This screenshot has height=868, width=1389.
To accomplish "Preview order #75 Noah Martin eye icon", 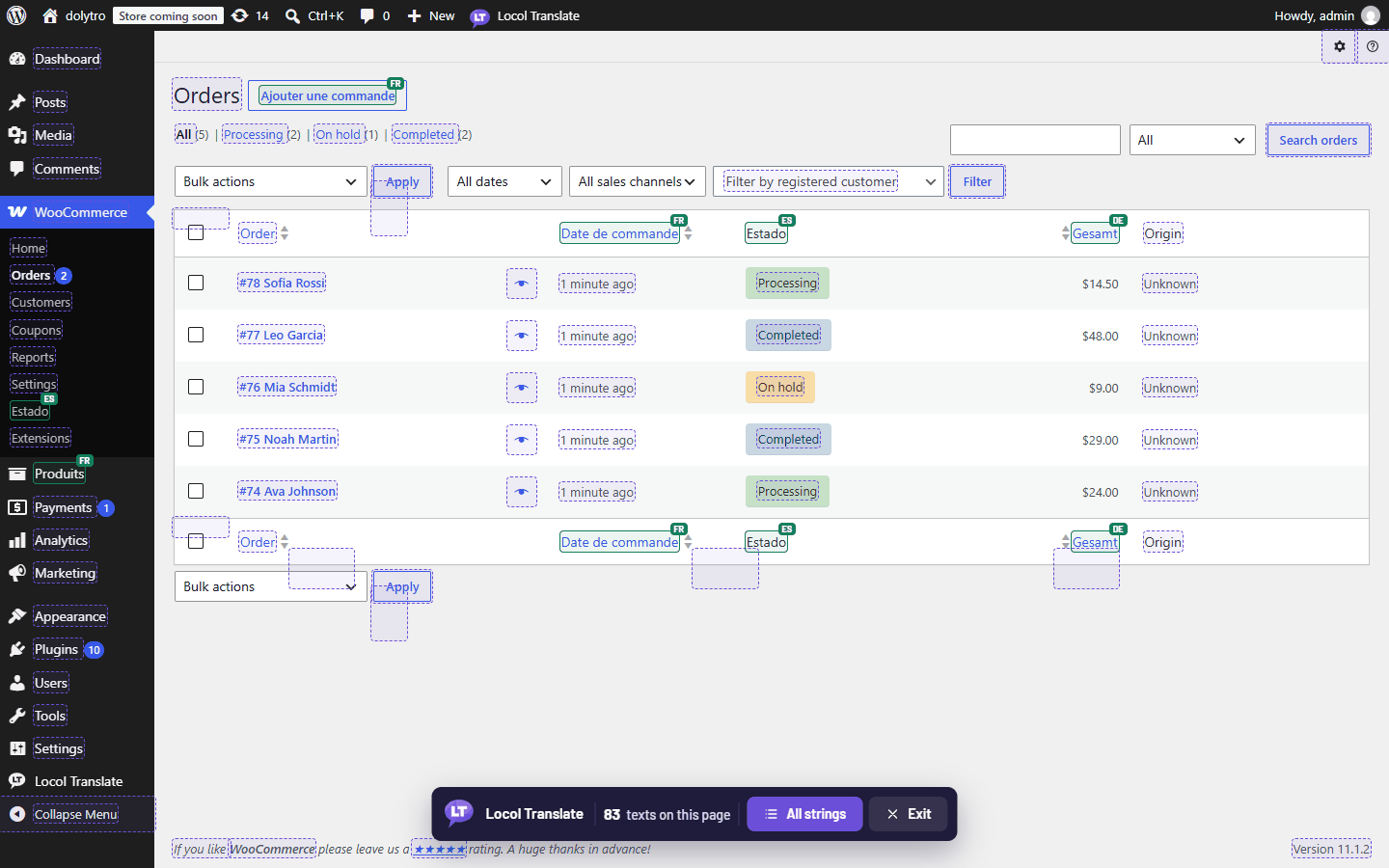I will pyautogui.click(x=522, y=440).
